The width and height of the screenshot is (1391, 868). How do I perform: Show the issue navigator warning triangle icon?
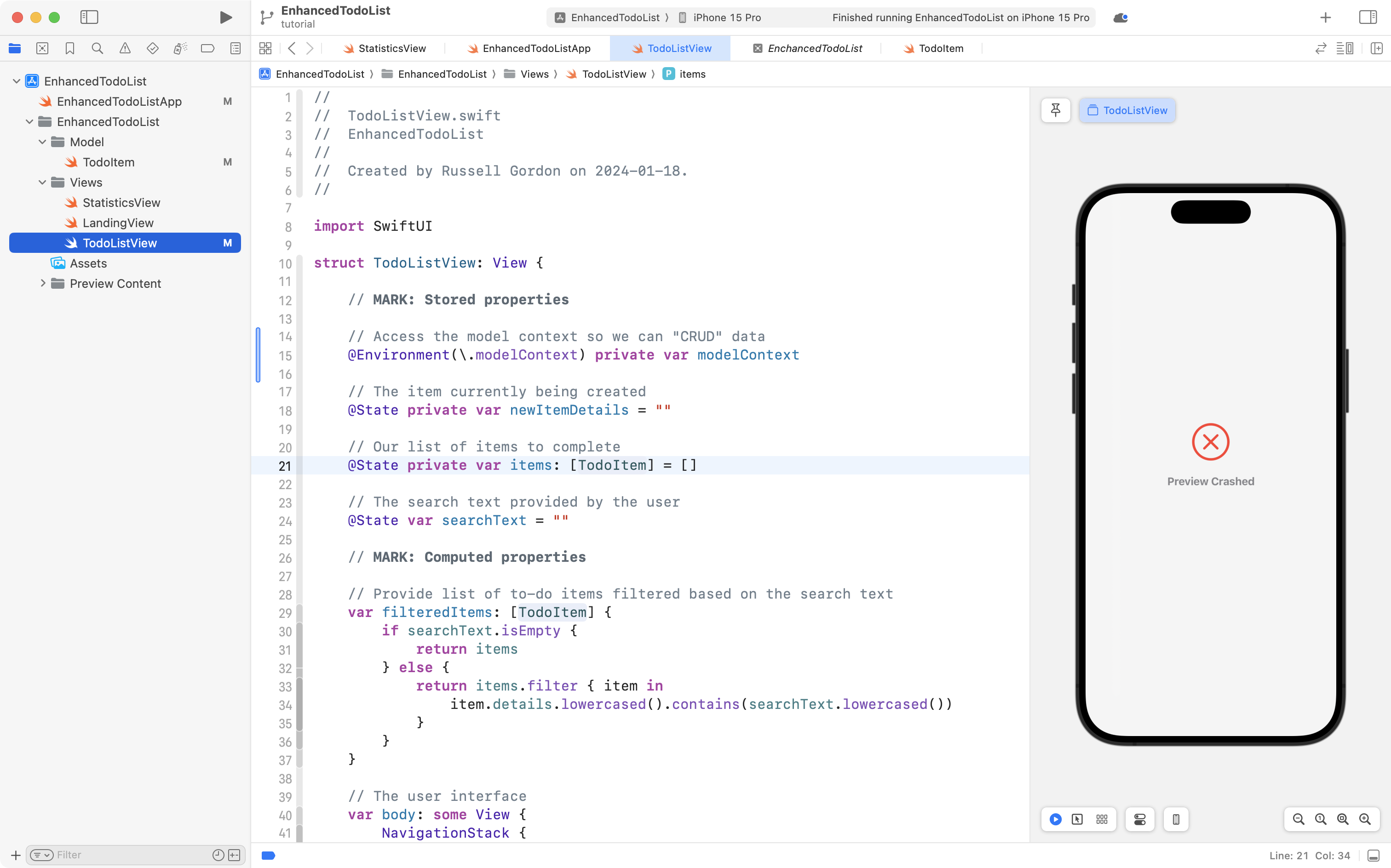(x=125, y=48)
